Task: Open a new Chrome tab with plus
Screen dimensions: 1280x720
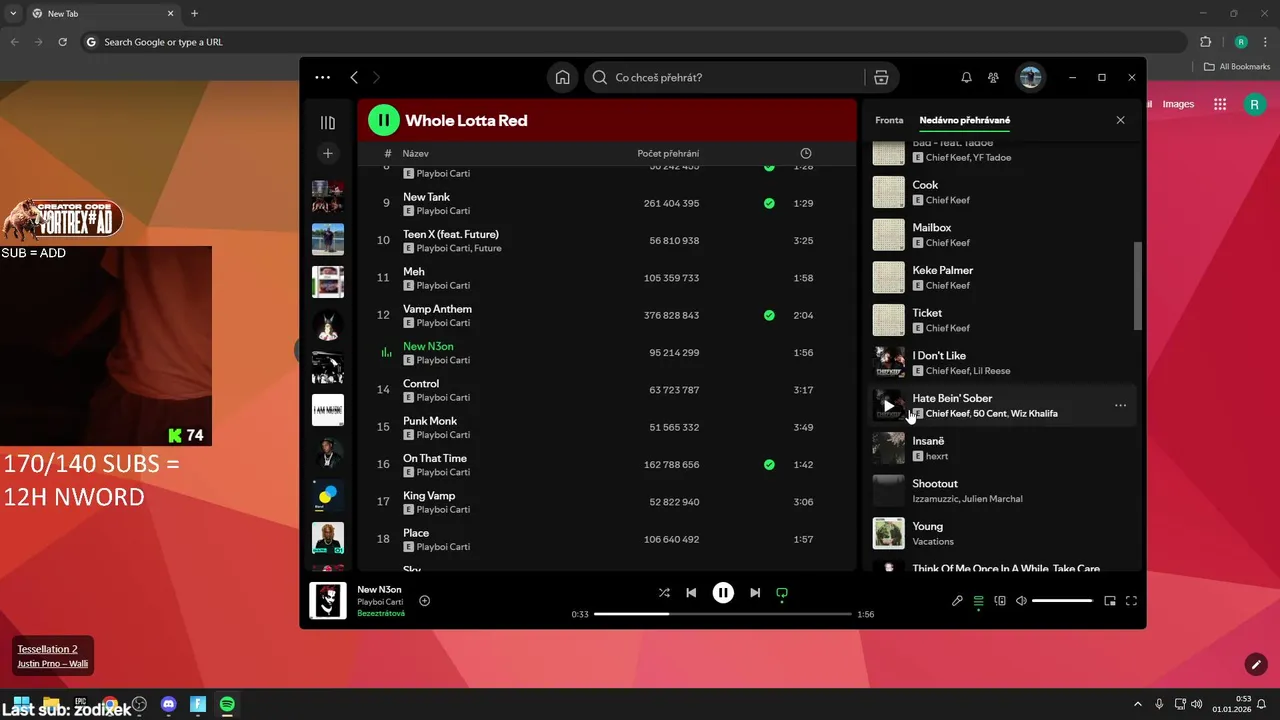Action: (x=194, y=13)
